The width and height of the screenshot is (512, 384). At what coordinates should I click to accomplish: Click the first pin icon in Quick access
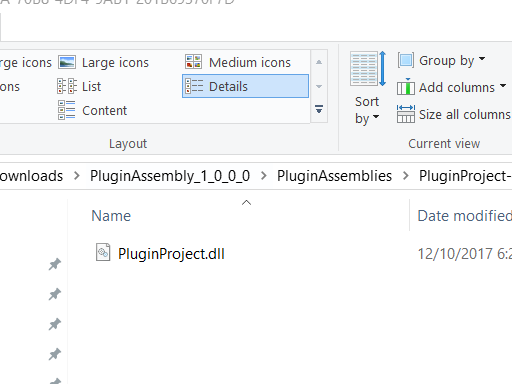pos(55,264)
